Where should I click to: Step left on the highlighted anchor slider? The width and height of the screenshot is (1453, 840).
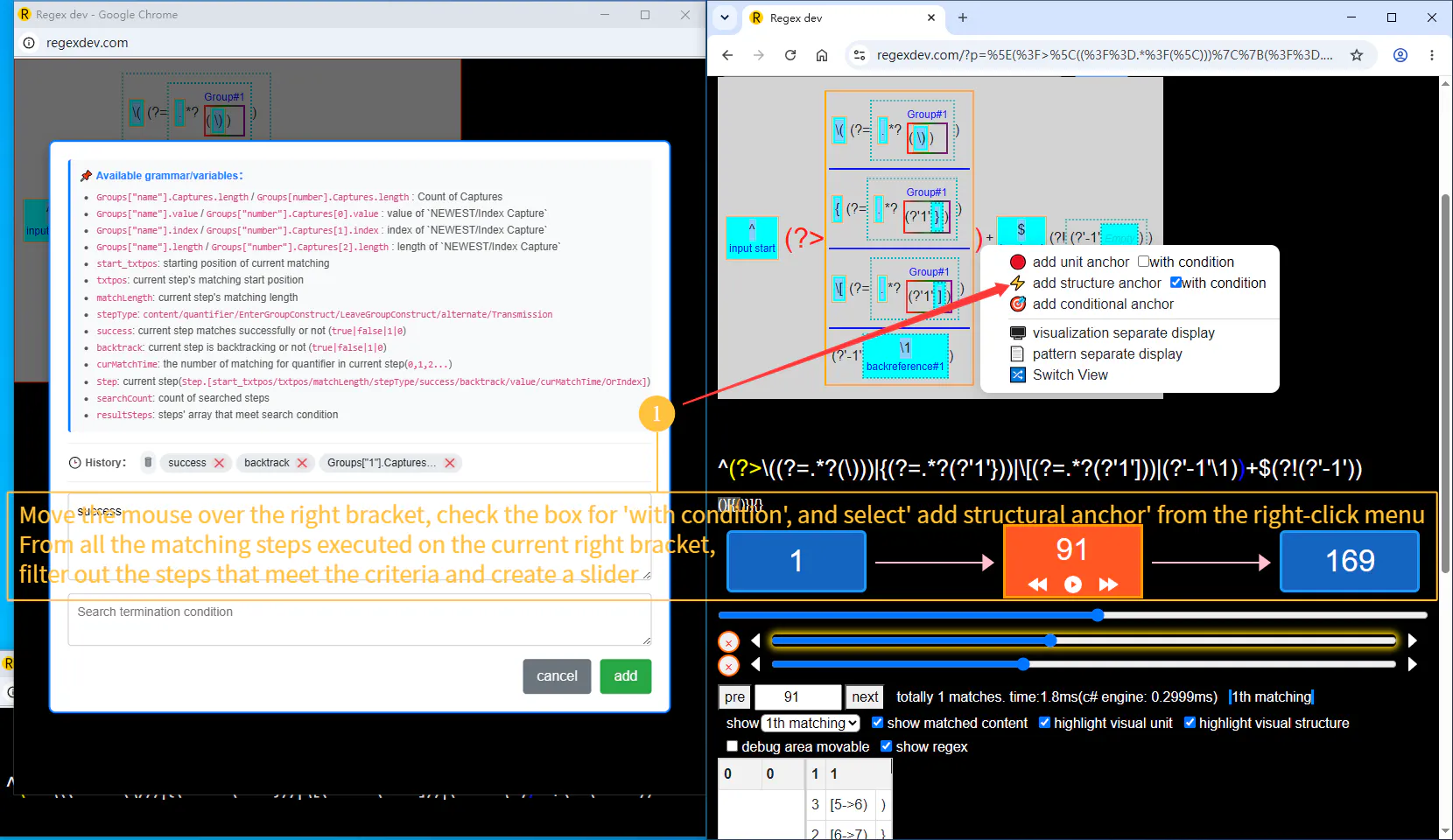(x=755, y=641)
